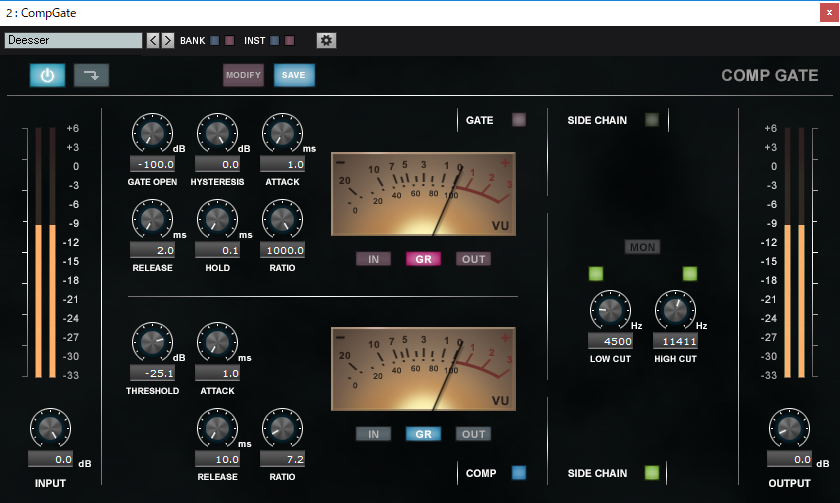Viewport: 840px width, 503px height.
Task: Disable the COMP section toggle
Action: (519, 472)
